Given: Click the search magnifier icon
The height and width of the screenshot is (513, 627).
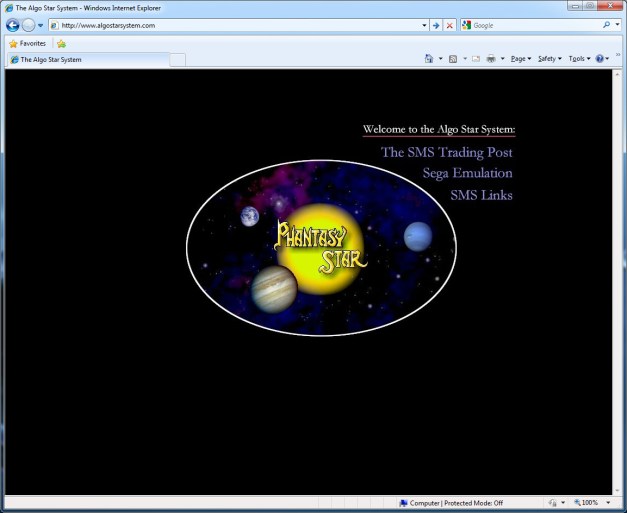Looking at the screenshot, I should 605,25.
